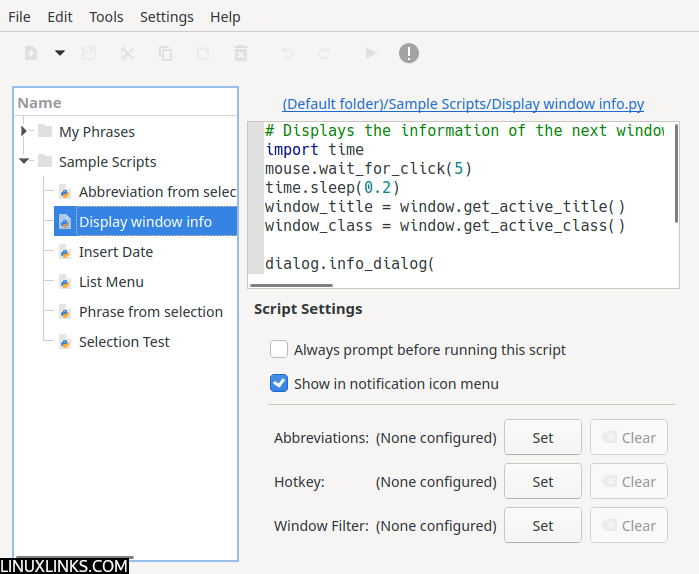This screenshot has height=574, width=699.
Task: Select the Sample Scripts folder
Action: [107, 162]
